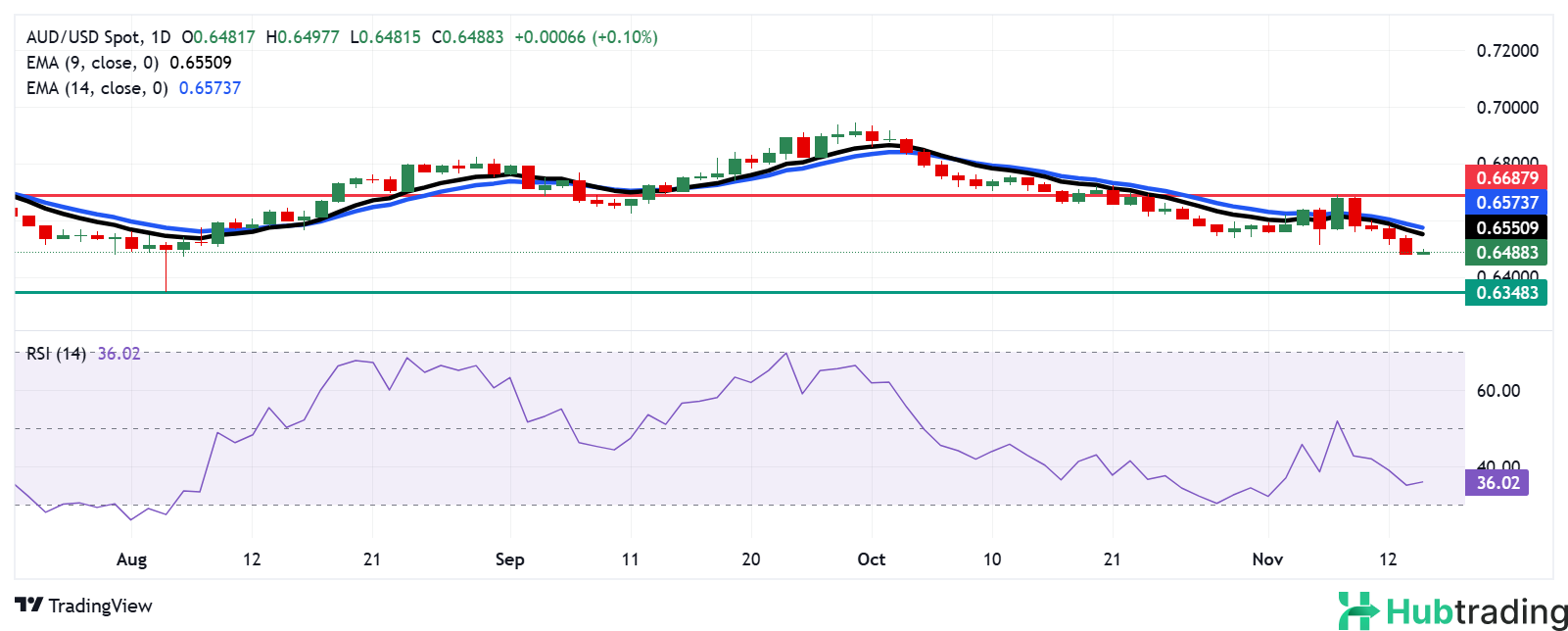Select the EMA (9, close, 0) legend
Viewport: 1568px width, 631px height.
(93, 63)
